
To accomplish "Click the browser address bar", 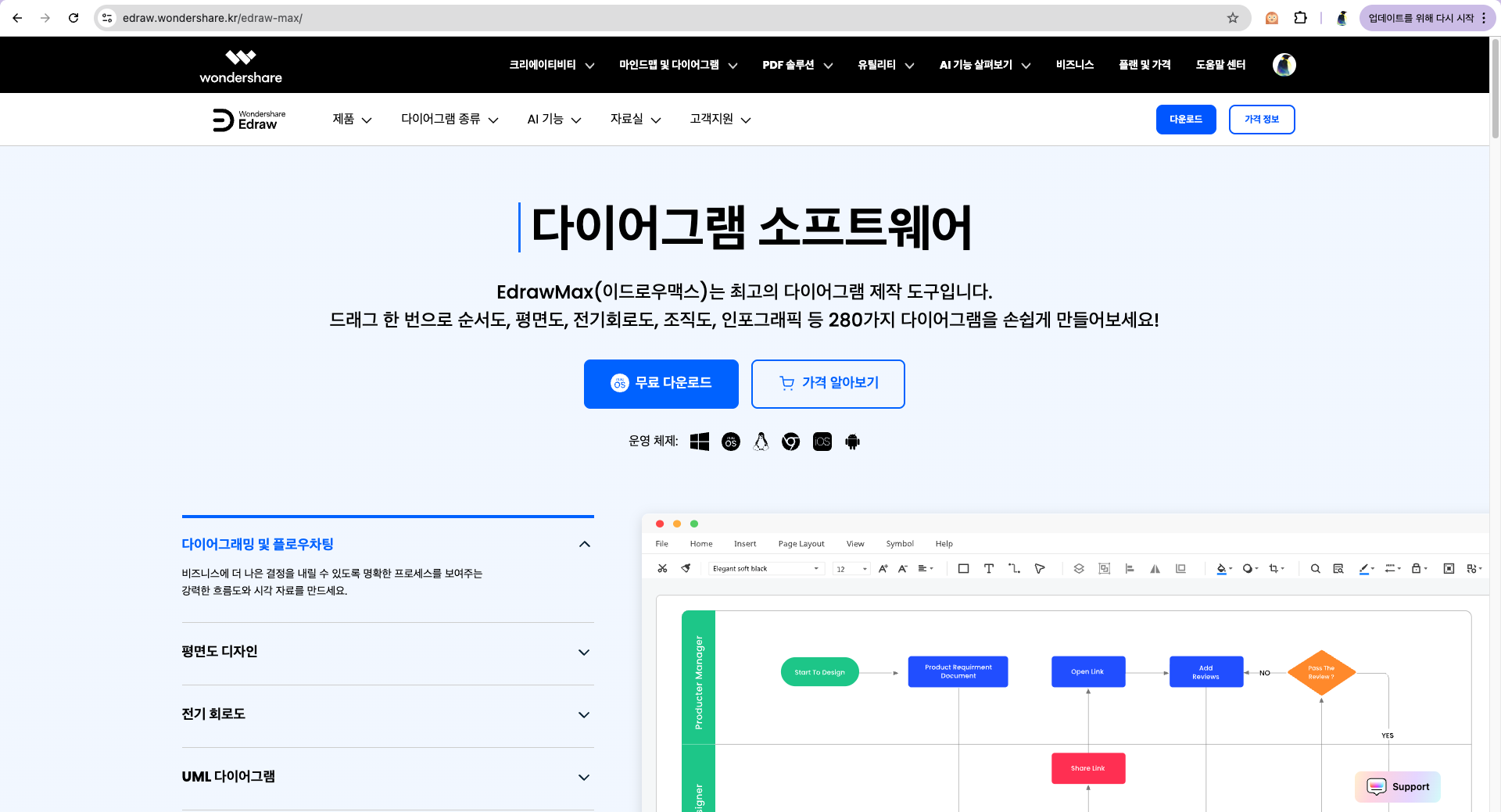I will point(665,18).
